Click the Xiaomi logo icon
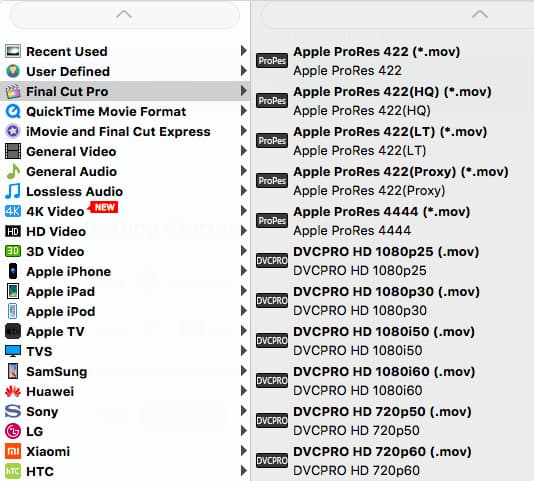The image size is (534, 481). 13,451
